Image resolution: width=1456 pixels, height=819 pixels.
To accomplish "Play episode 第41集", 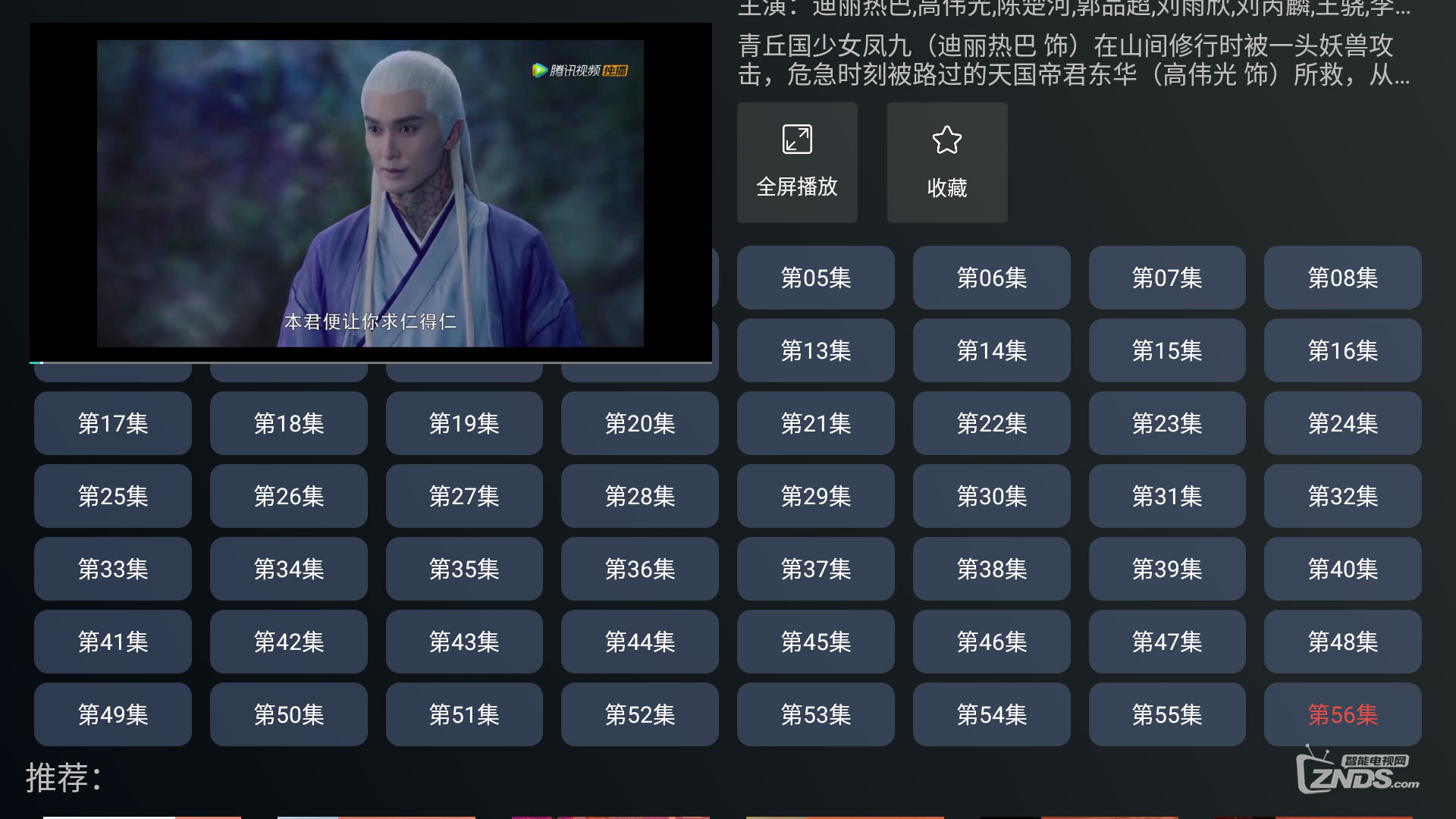I will [113, 642].
